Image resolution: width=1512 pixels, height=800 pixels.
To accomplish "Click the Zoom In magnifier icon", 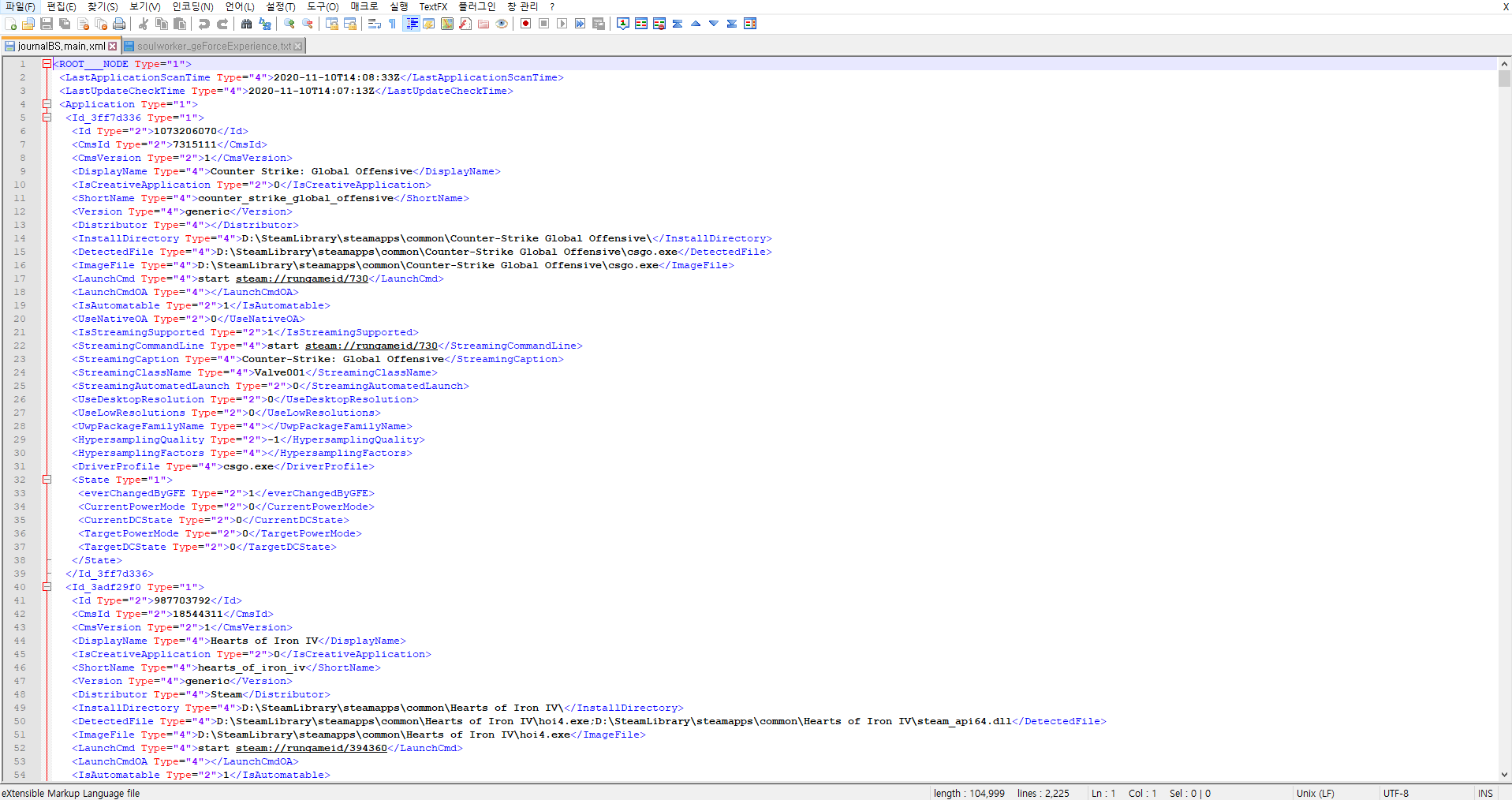I will tap(289, 24).
